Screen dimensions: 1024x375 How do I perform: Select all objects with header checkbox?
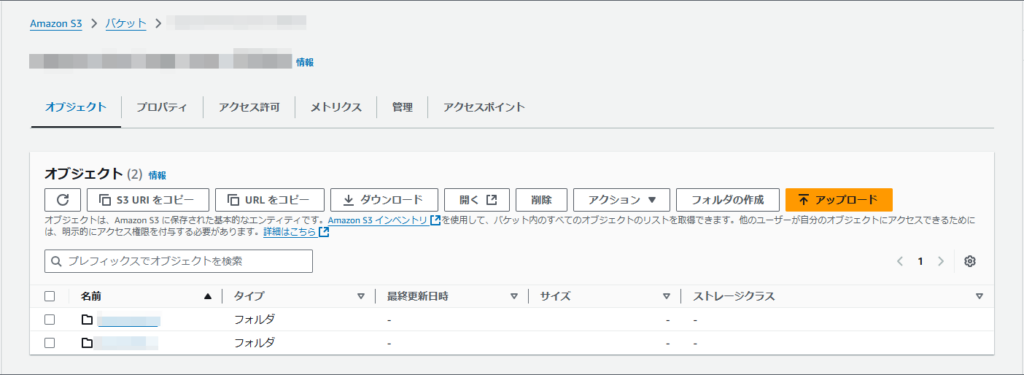tap(50, 297)
